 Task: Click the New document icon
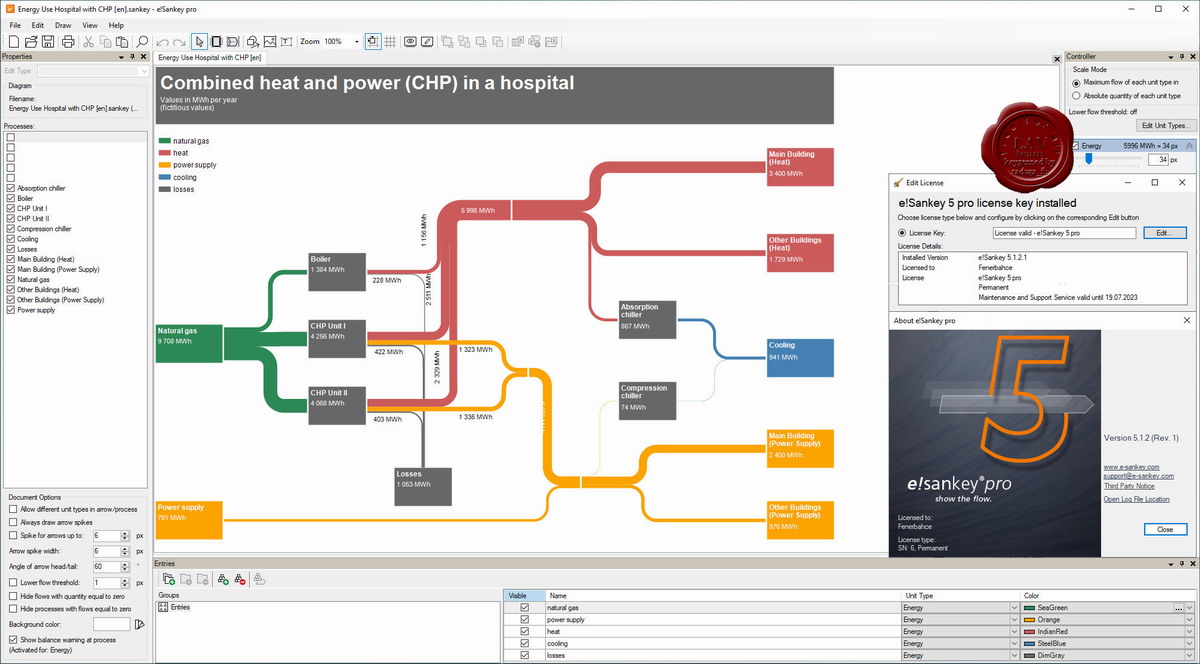click(14, 42)
